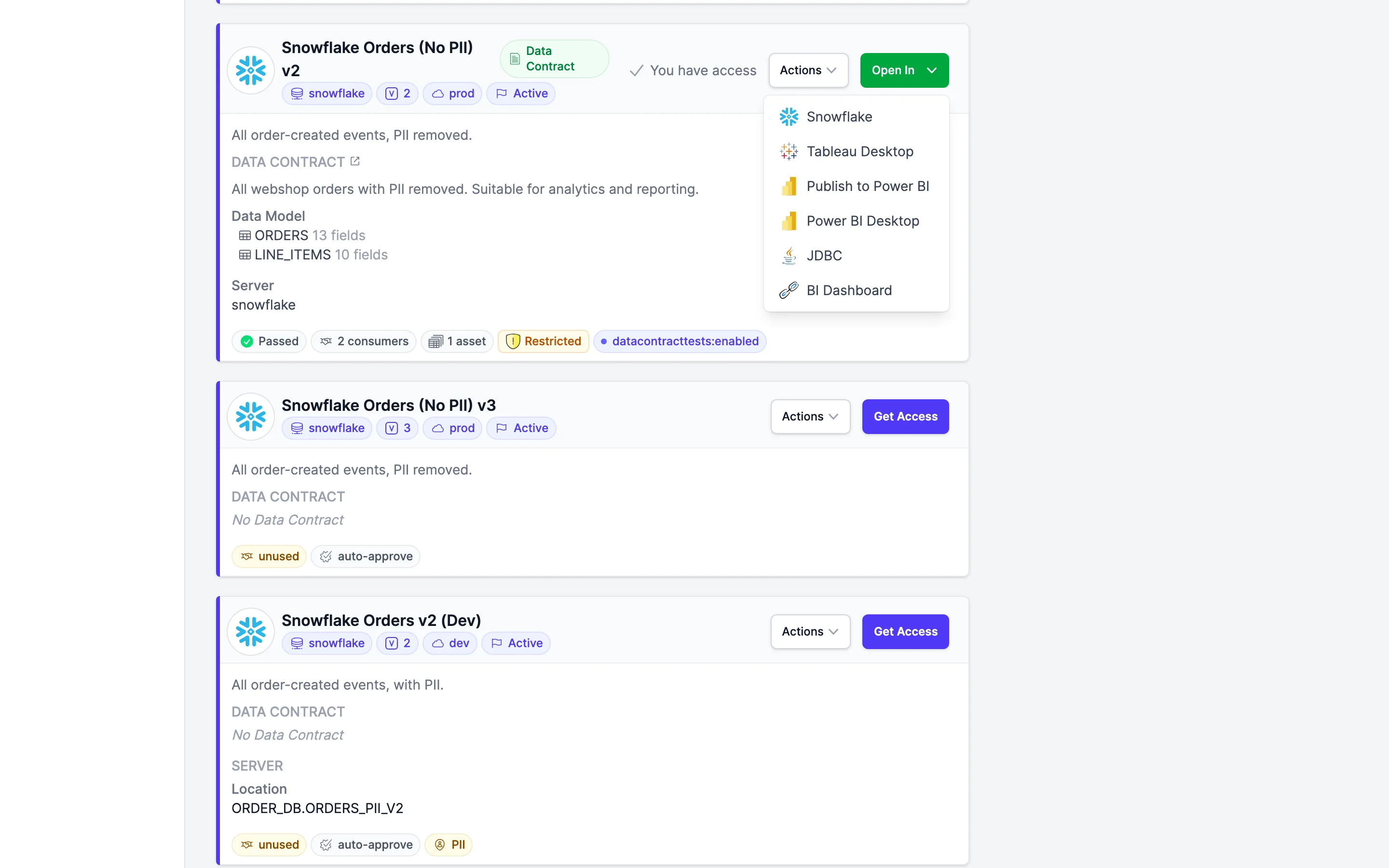1389x868 pixels.
Task: Open the Data Contract external link icon
Action: pyautogui.click(x=355, y=162)
